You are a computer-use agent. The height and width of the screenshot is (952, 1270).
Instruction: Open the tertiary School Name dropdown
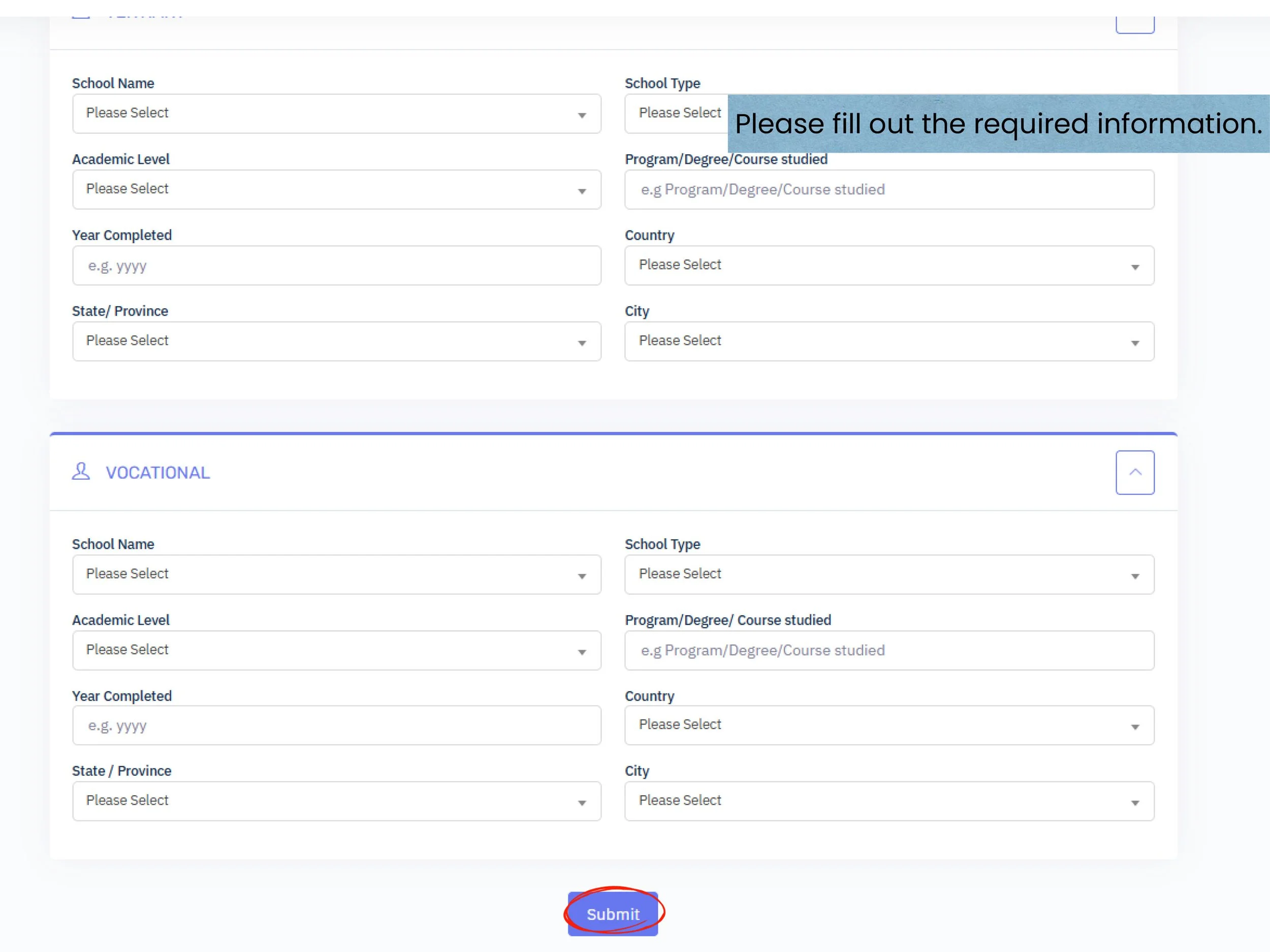click(336, 114)
